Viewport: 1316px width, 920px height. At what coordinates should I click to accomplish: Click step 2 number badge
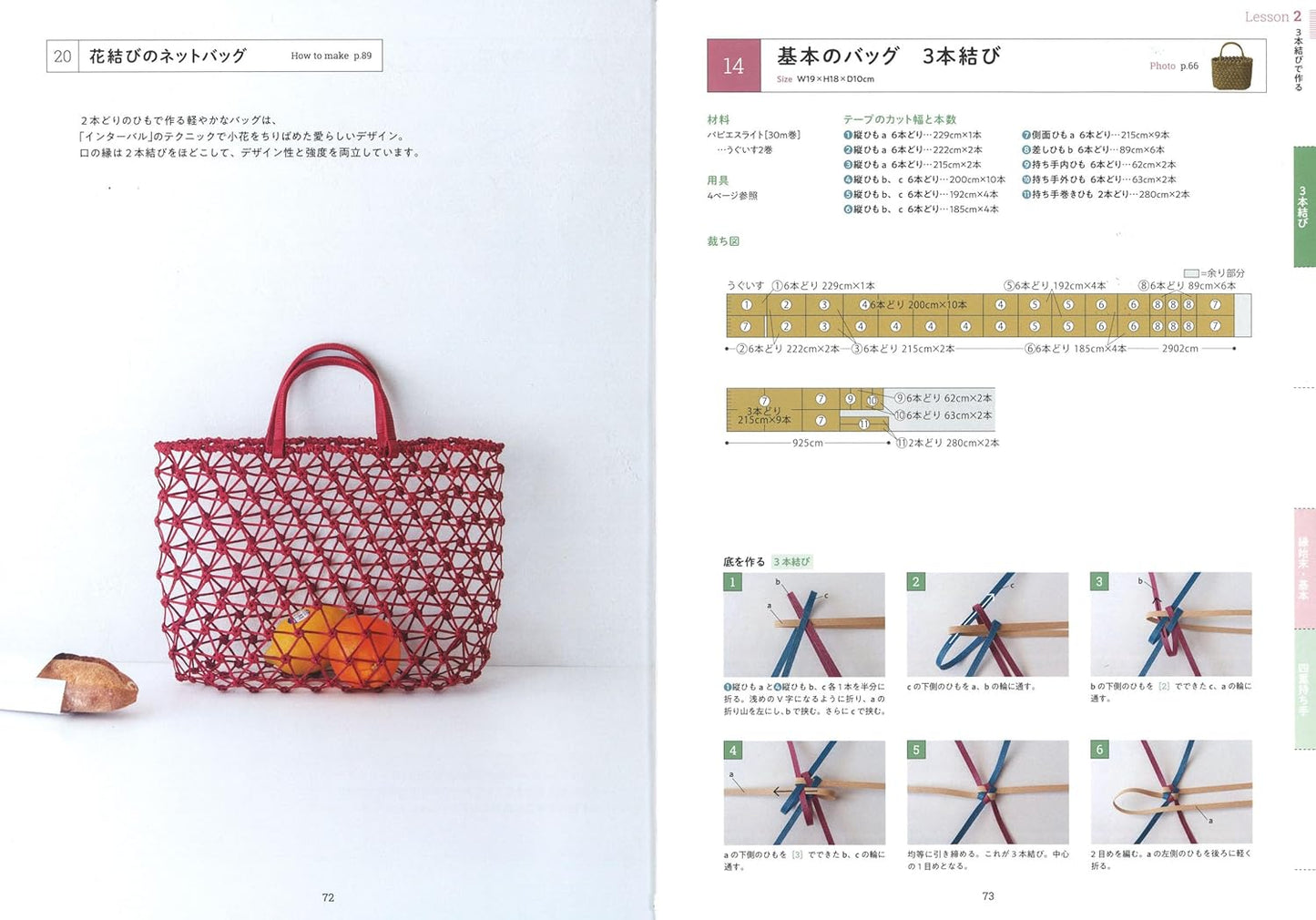click(916, 582)
